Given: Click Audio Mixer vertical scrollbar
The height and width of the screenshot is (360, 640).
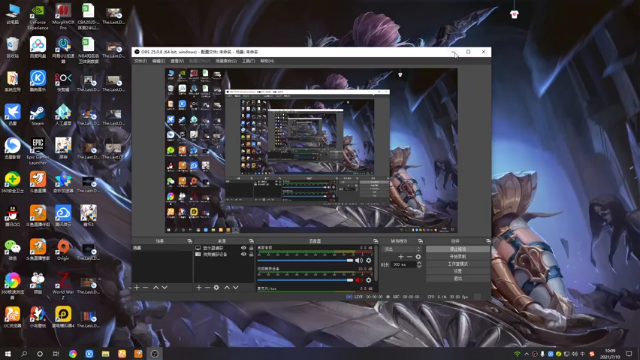Looking at the screenshot, I should [x=376, y=263].
